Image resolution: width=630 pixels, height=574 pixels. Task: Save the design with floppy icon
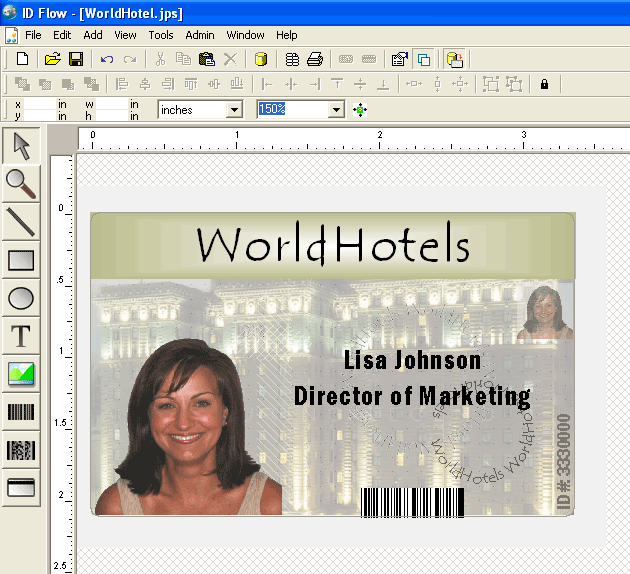pyautogui.click(x=76, y=59)
